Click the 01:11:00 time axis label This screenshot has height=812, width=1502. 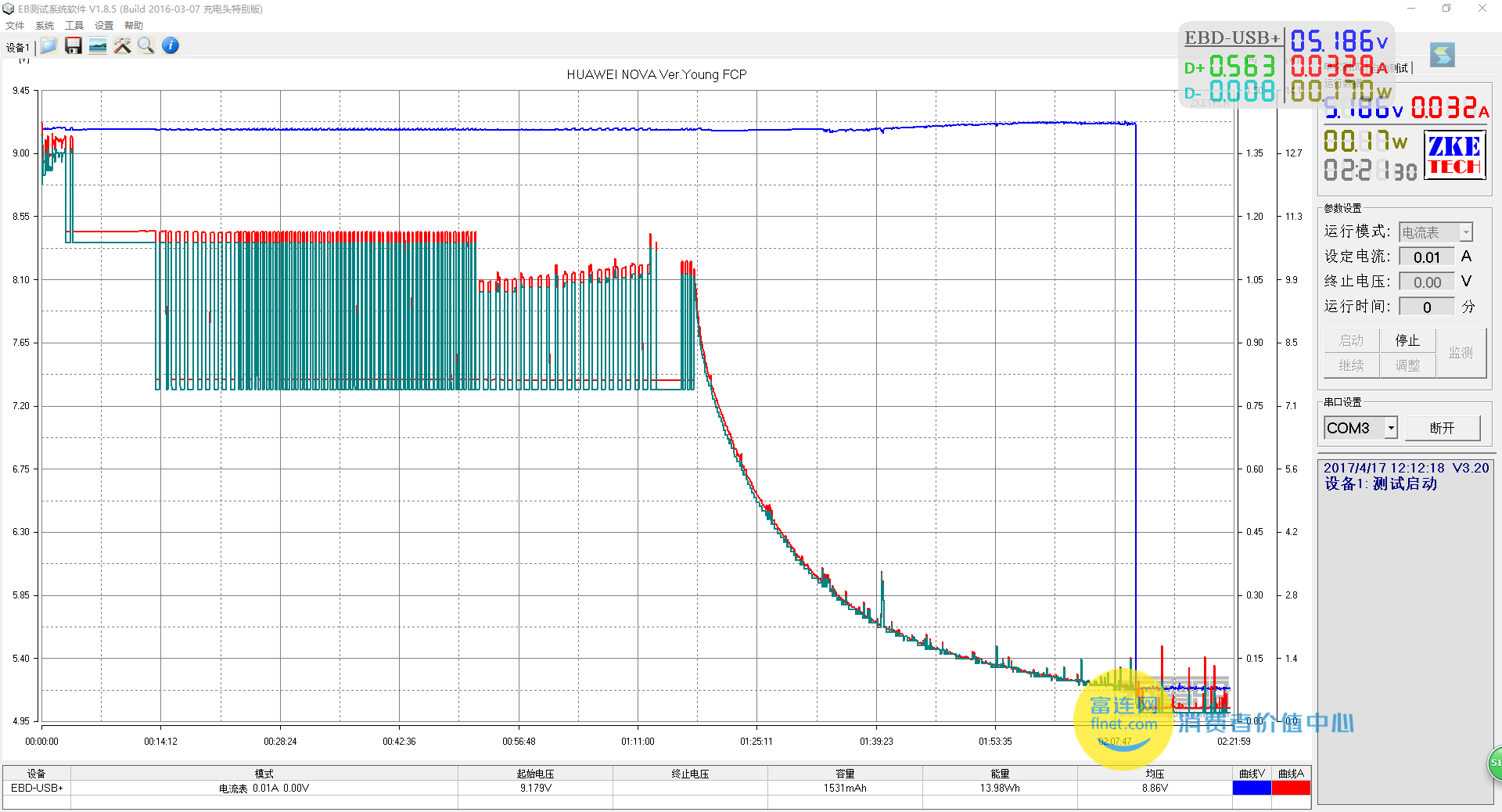click(638, 742)
